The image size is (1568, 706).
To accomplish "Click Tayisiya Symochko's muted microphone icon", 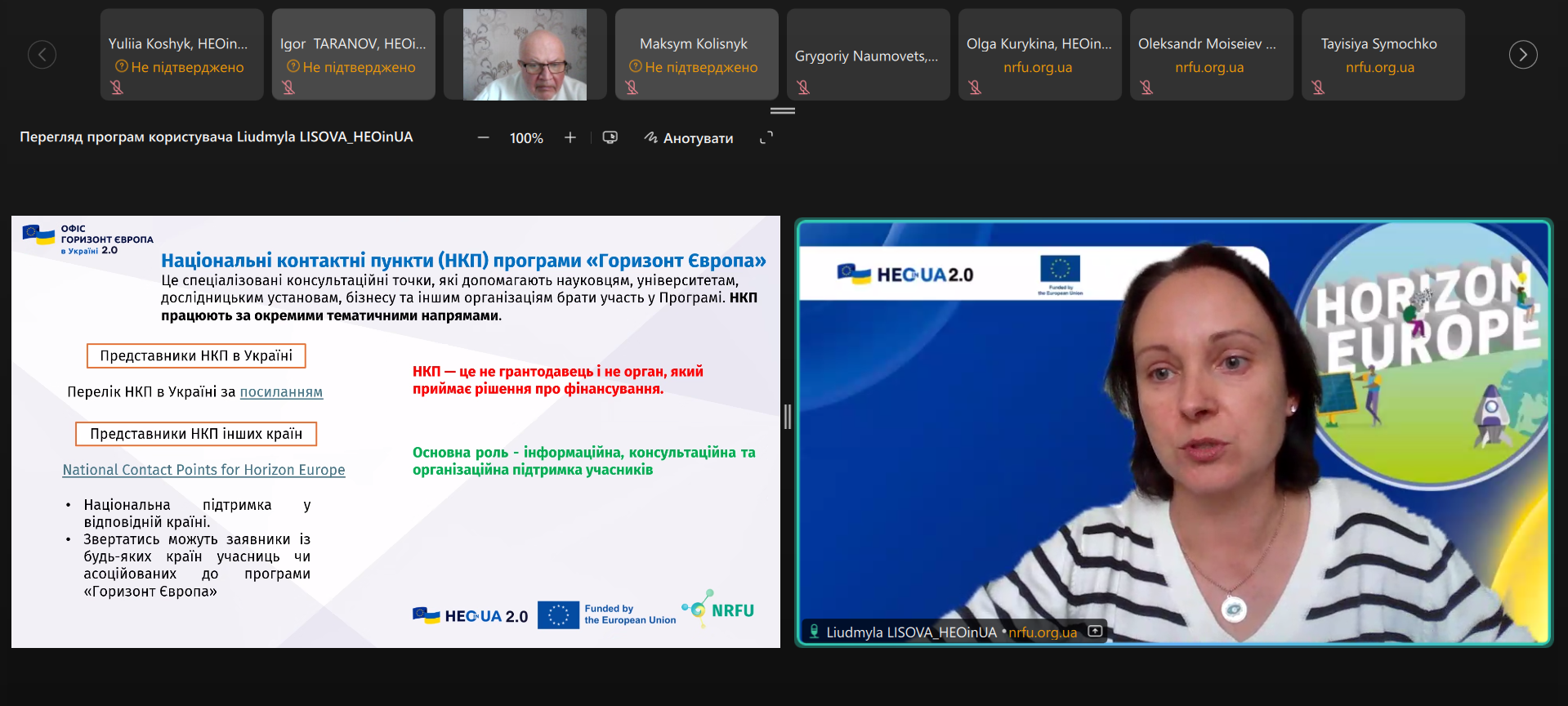I will point(1318,87).
